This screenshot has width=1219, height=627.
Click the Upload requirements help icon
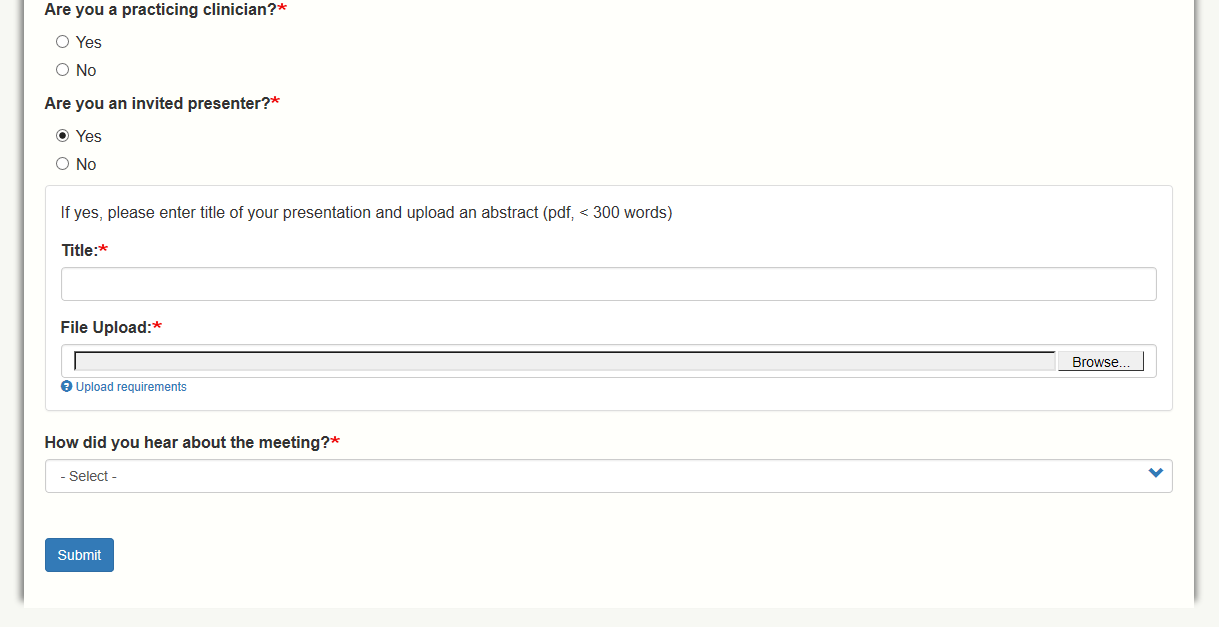click(67, 387)
